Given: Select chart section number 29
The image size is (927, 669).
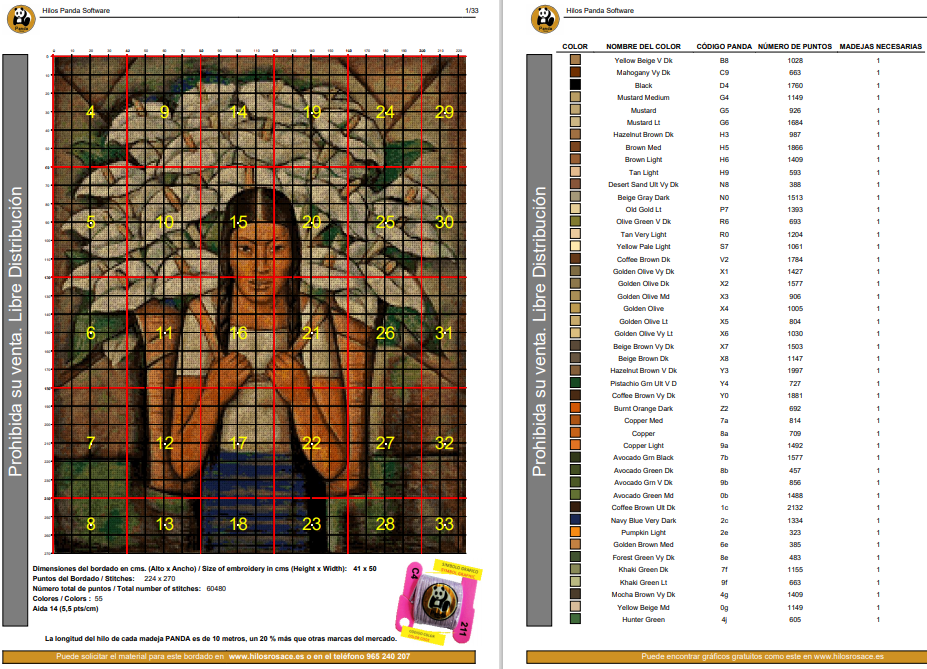Looking at the screenshot, I should pyautogui.click(x=444, y=112).
